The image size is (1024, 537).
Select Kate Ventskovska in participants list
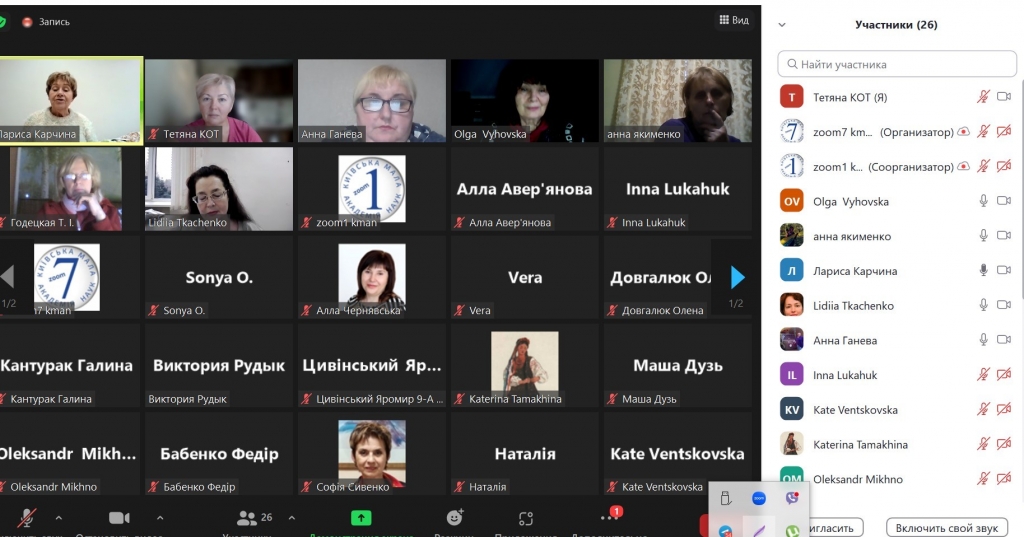pos(896,410)
